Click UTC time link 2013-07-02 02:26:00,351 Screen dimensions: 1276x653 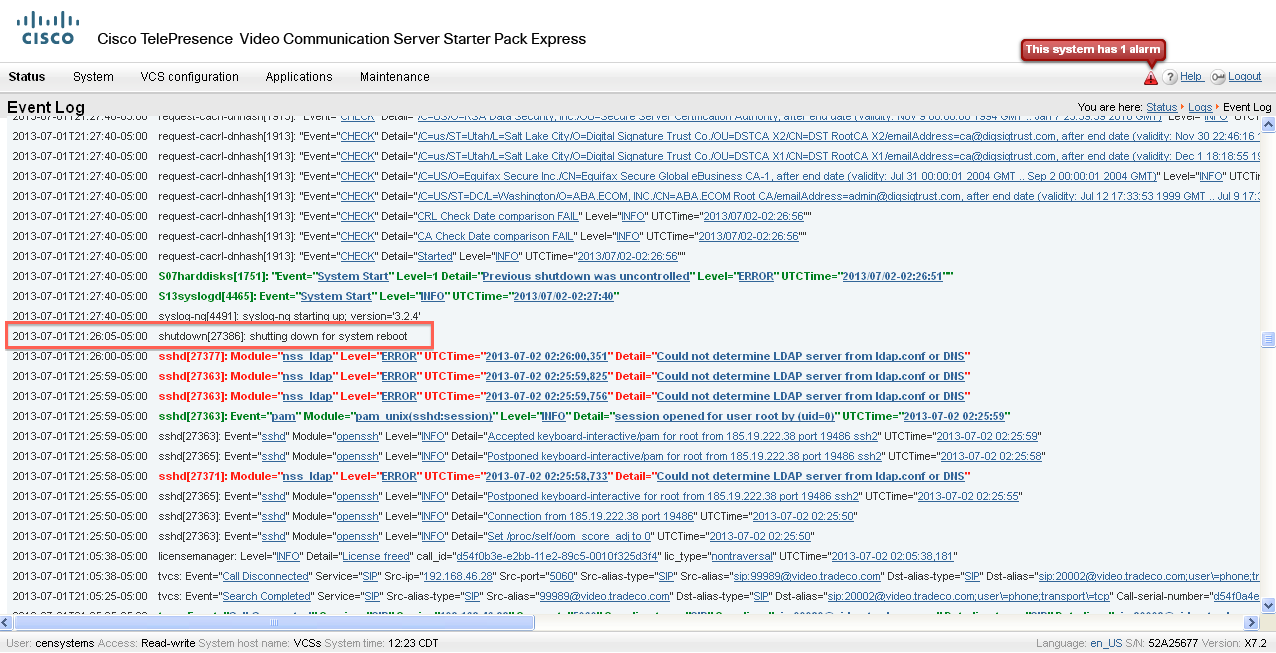546,356
